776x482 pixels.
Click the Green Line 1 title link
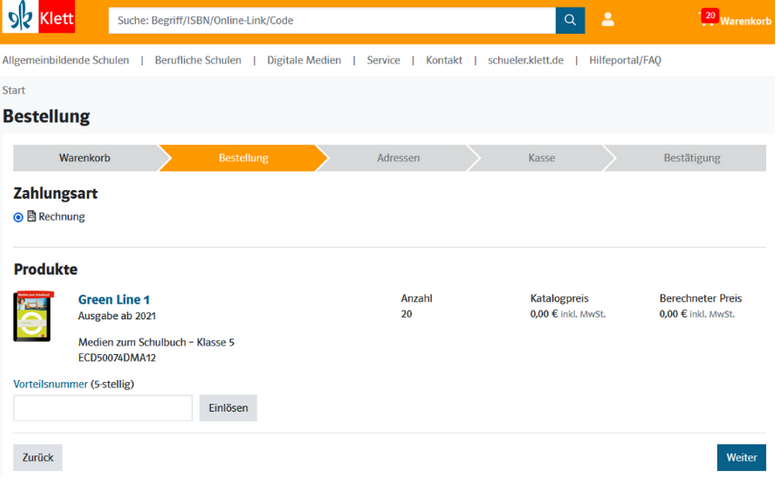114,299
